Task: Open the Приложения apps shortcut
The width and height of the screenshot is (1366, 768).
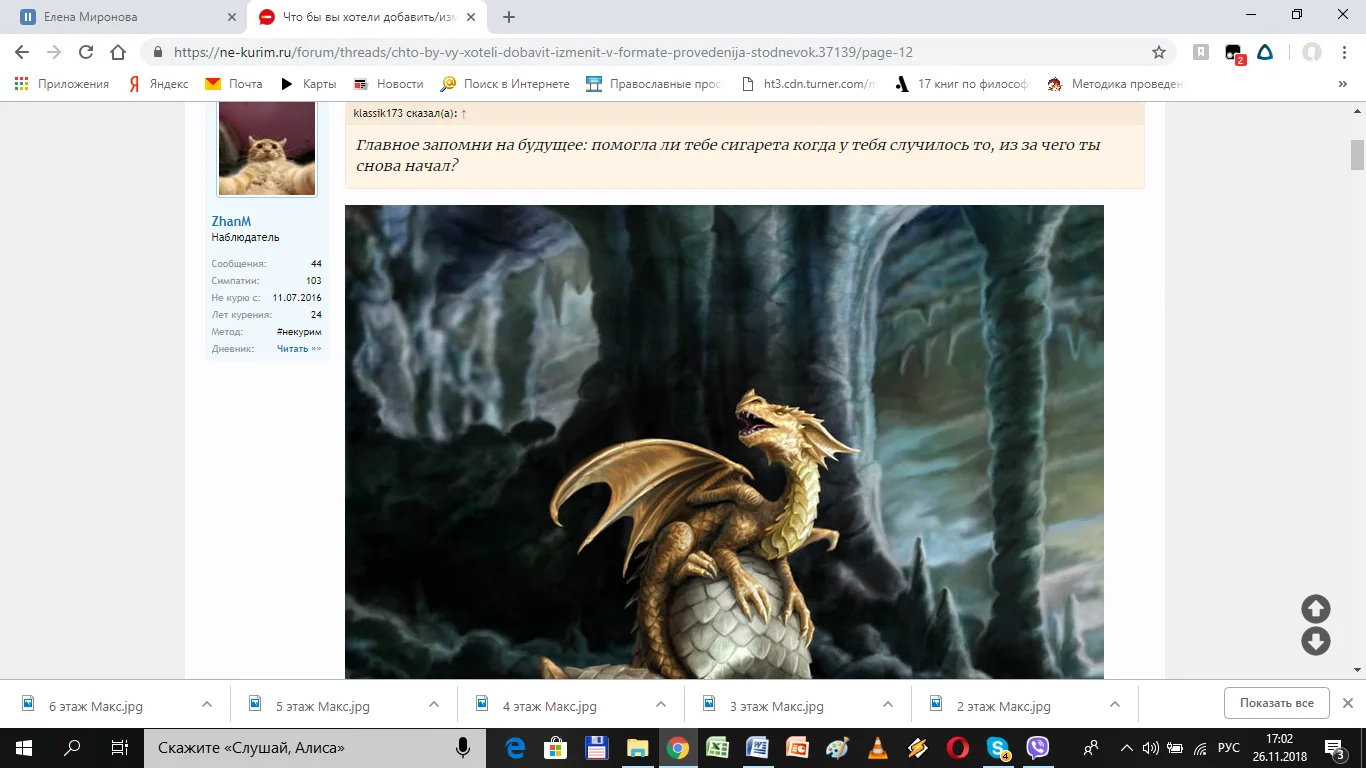Action: (62, 84)
